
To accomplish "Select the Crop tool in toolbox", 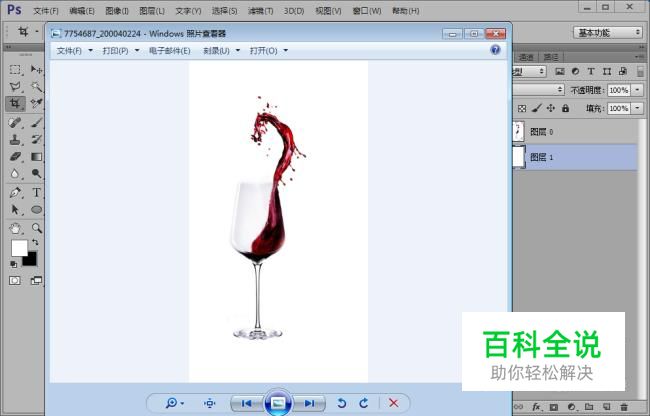I will pyautogui.click(x=15, y=103).
